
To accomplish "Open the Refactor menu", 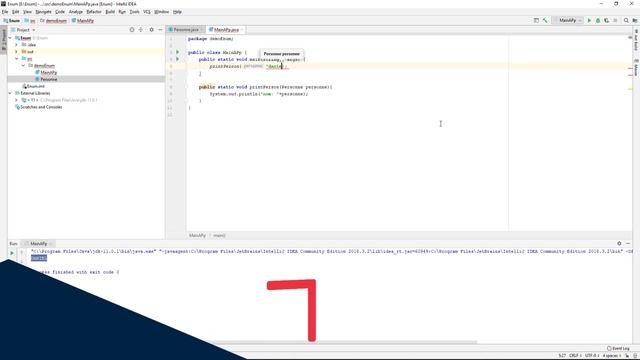I will 94,12.
